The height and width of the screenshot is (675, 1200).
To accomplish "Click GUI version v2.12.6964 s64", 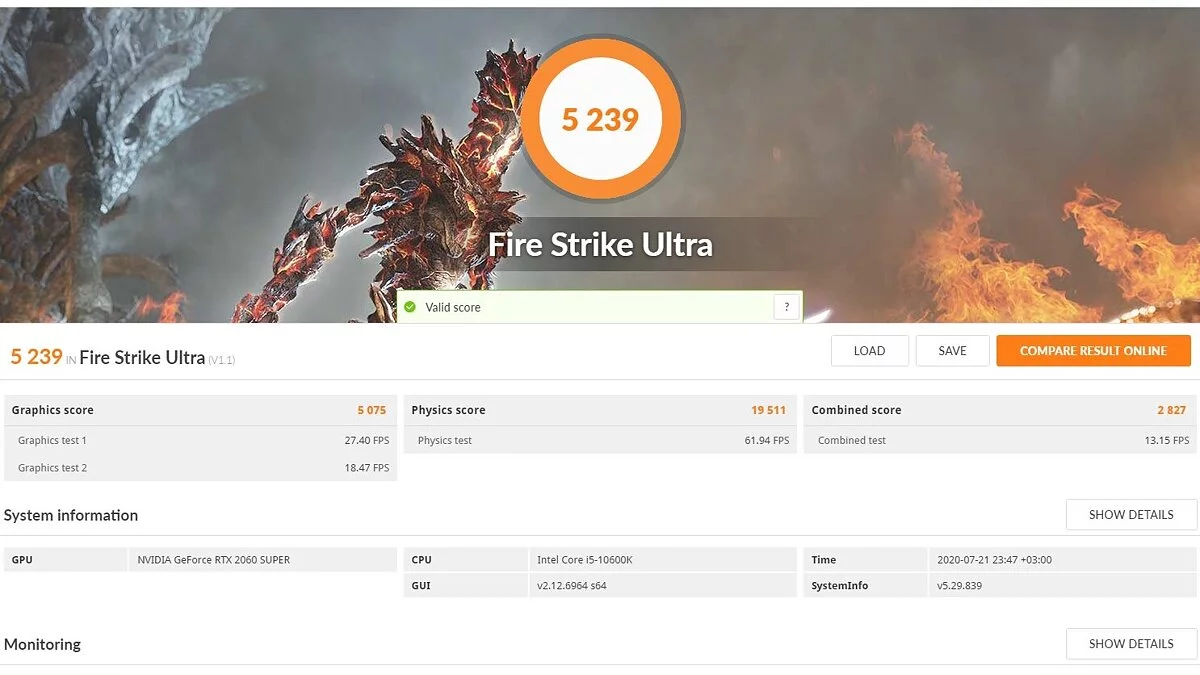I will 572,586.
